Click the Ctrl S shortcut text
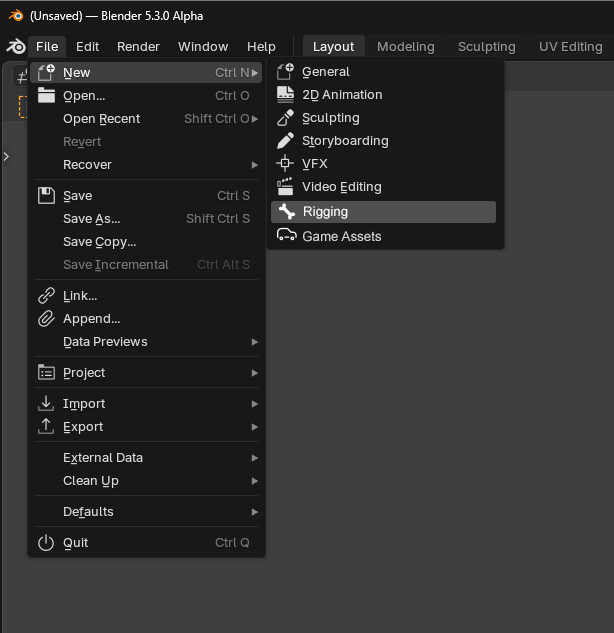614x633 pixels. (233, 196)
